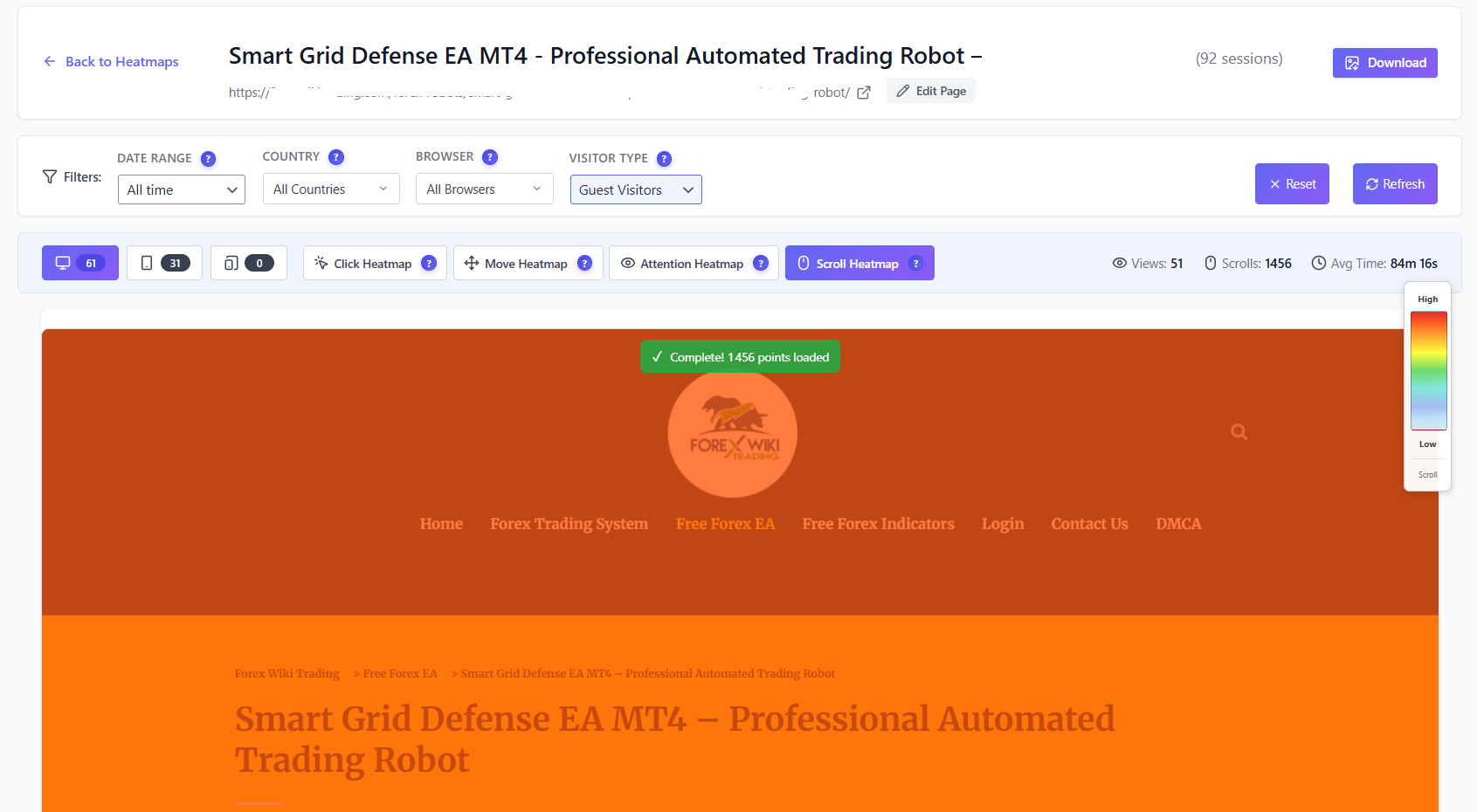Open Attention Heatmap help icon

(x=761, y=263)
